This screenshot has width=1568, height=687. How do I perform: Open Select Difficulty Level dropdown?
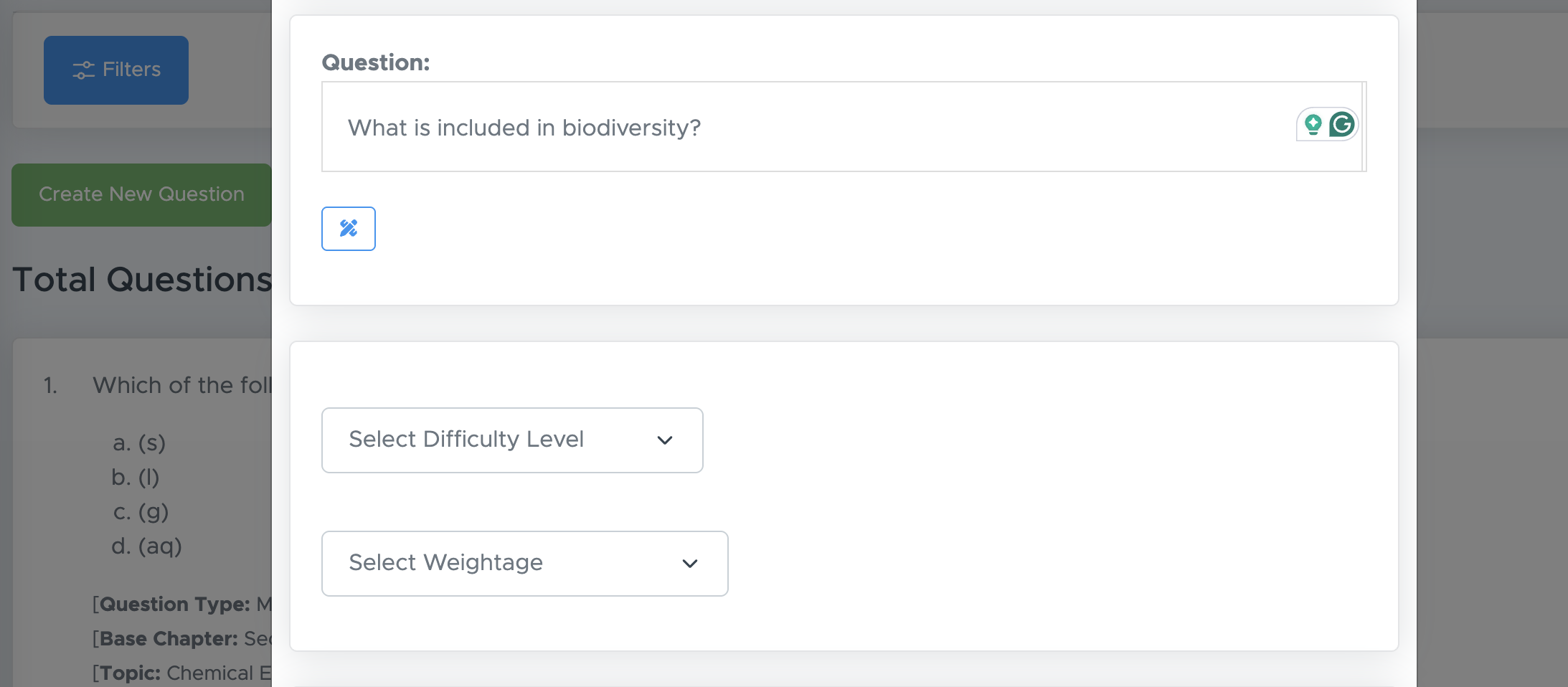pos(511,440)
